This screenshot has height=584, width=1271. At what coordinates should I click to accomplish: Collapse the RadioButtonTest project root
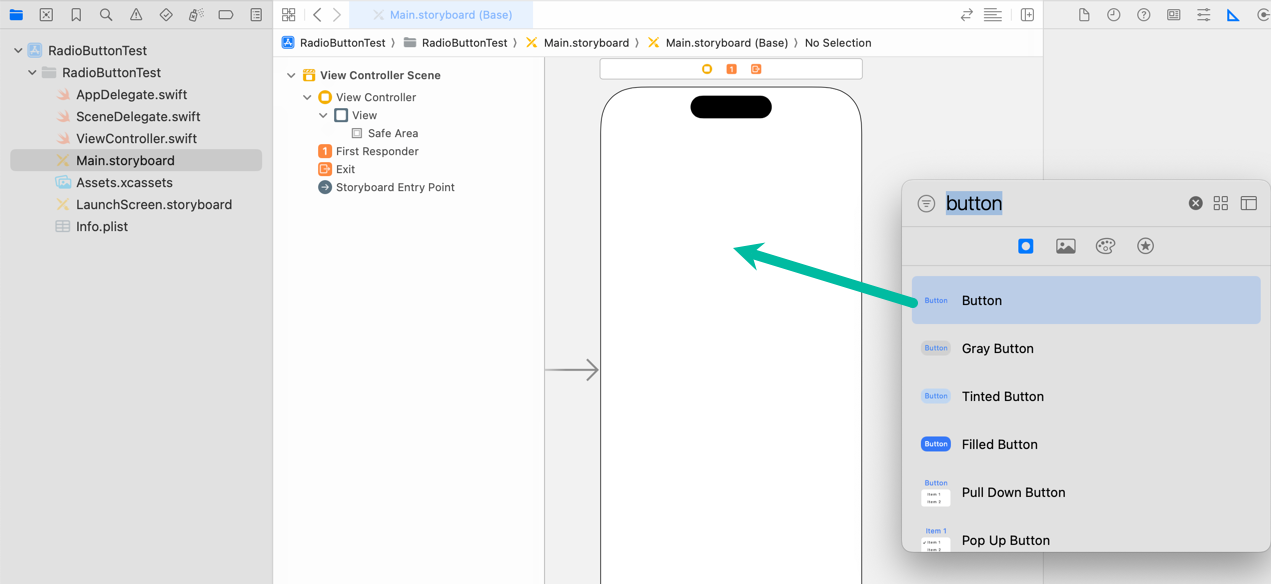pos(18,50)
